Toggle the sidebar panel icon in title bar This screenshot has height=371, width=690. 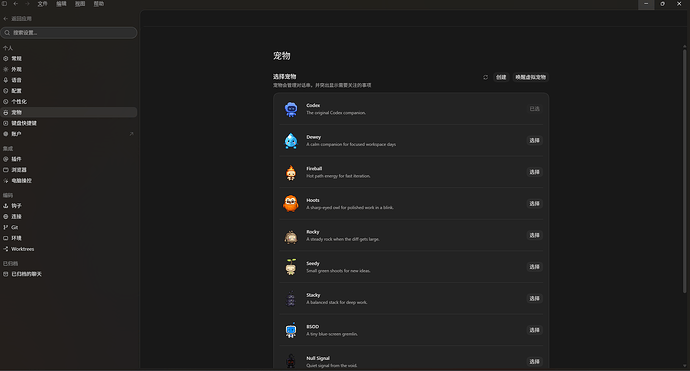(4, 4)
